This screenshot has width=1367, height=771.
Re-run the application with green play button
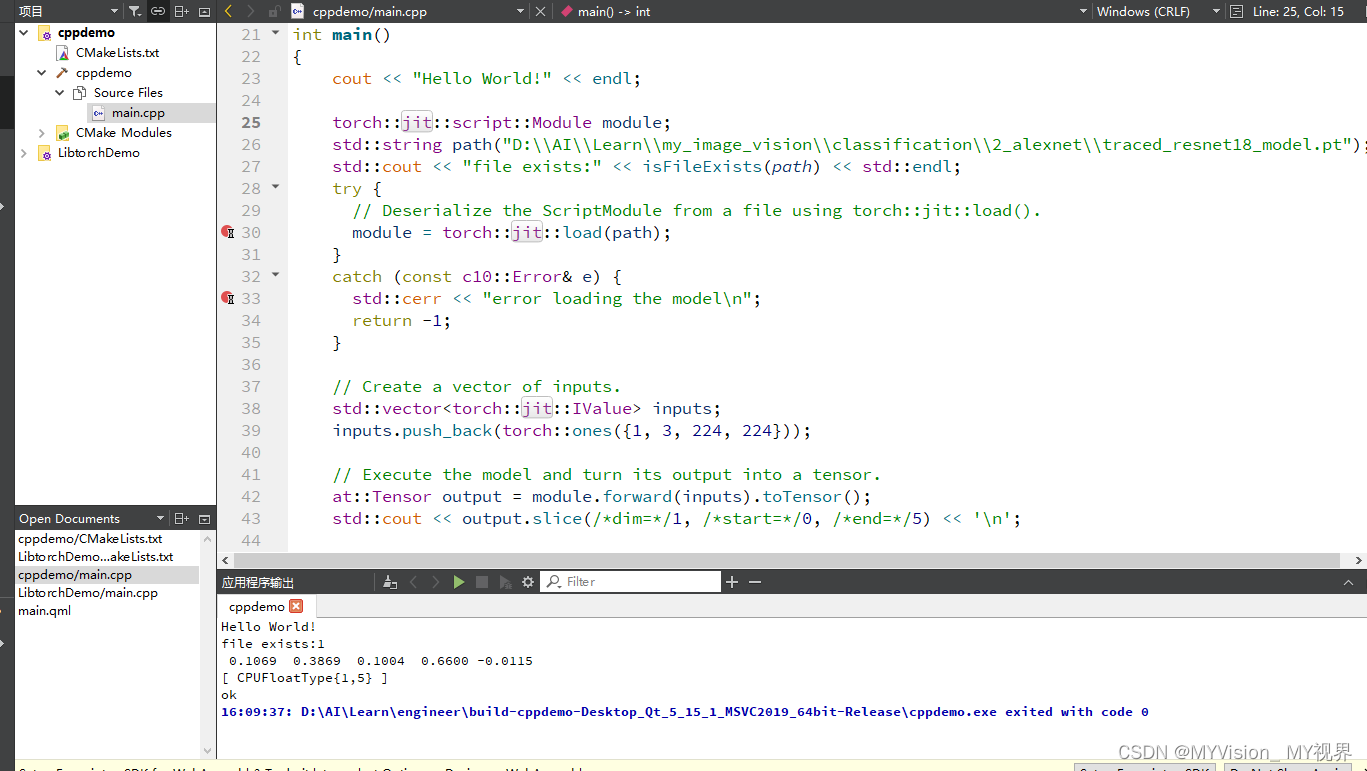click(x=459, y=581)
